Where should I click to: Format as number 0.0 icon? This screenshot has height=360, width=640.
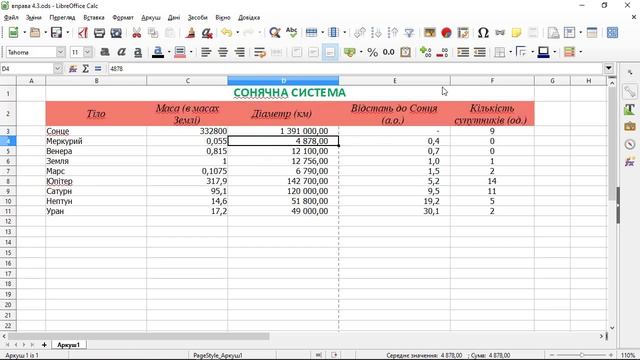389,52
